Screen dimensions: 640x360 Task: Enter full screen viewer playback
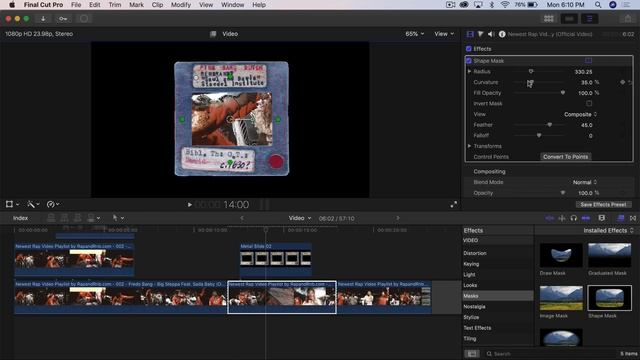coord(453,204)
